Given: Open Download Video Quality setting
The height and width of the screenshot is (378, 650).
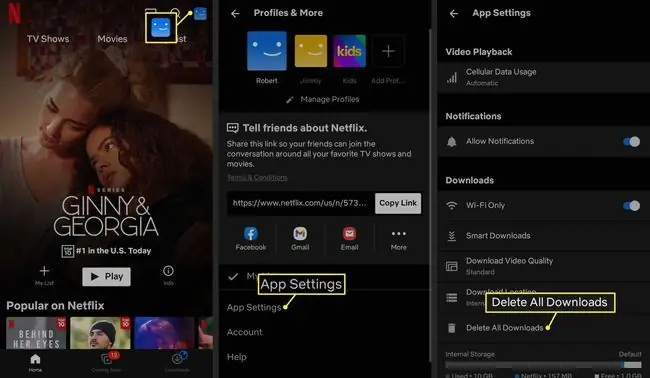Looking at the screenshot, I should click(543, 266).
